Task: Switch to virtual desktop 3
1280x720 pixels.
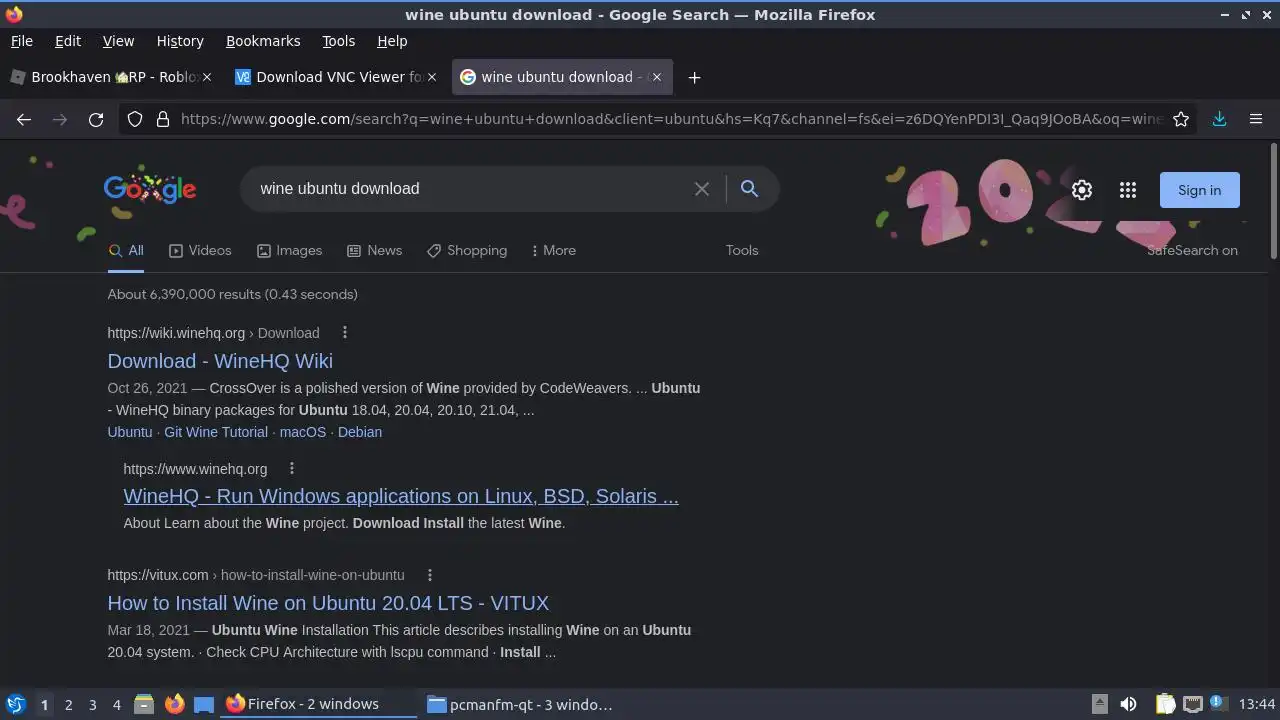Action: 92,704
